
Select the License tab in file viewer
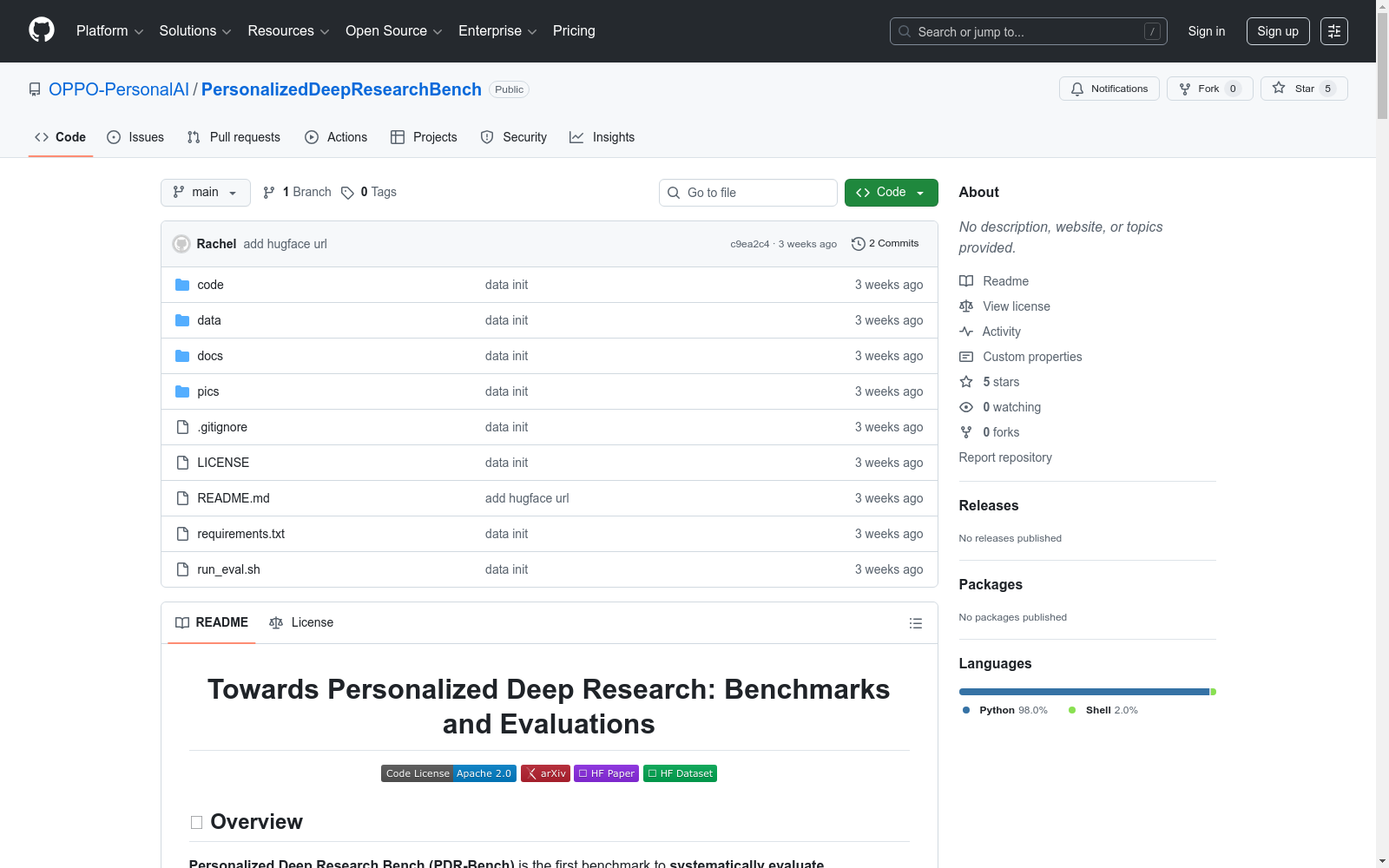301,622
